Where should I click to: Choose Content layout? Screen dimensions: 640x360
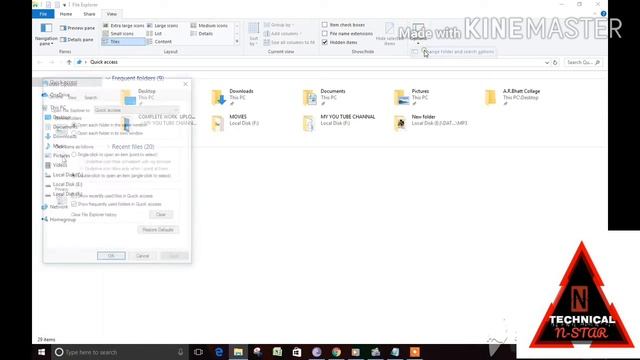pyautogui.click(x=159, y=42)
